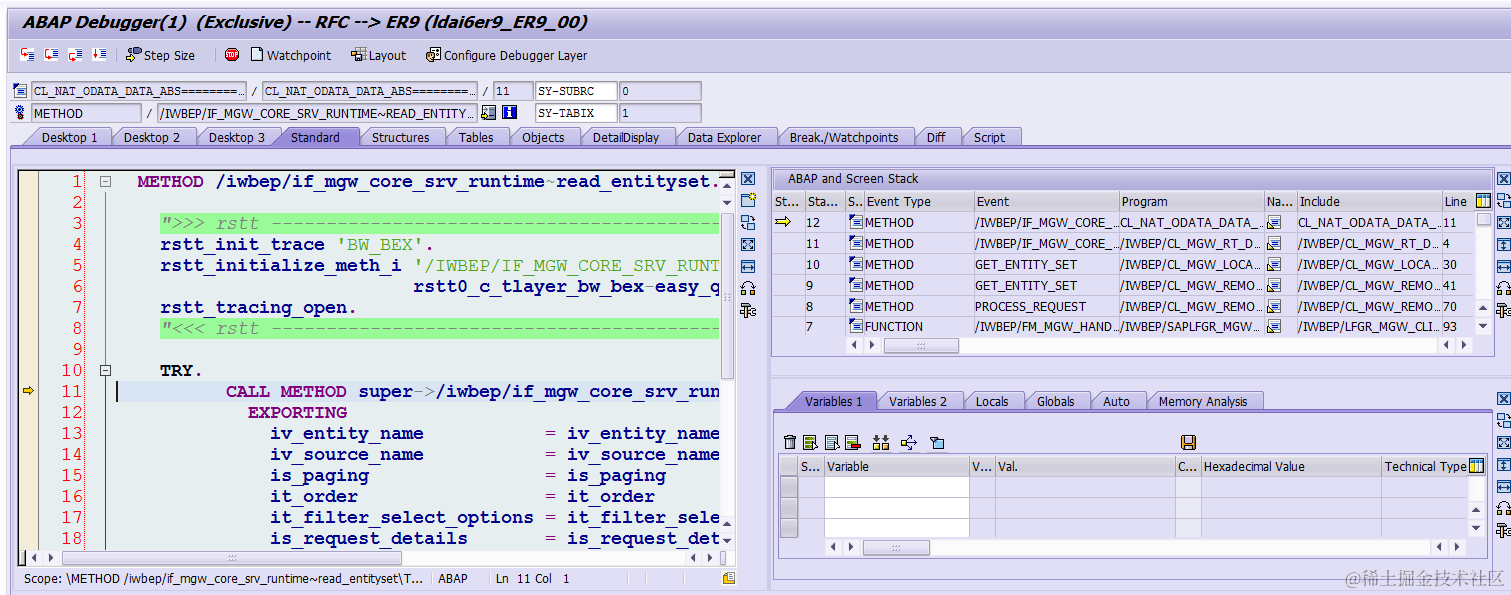Click the horizontal maximize icon beside the source editor
The width and height of the screenshot is (1511, 595).
tap(748, 267)
